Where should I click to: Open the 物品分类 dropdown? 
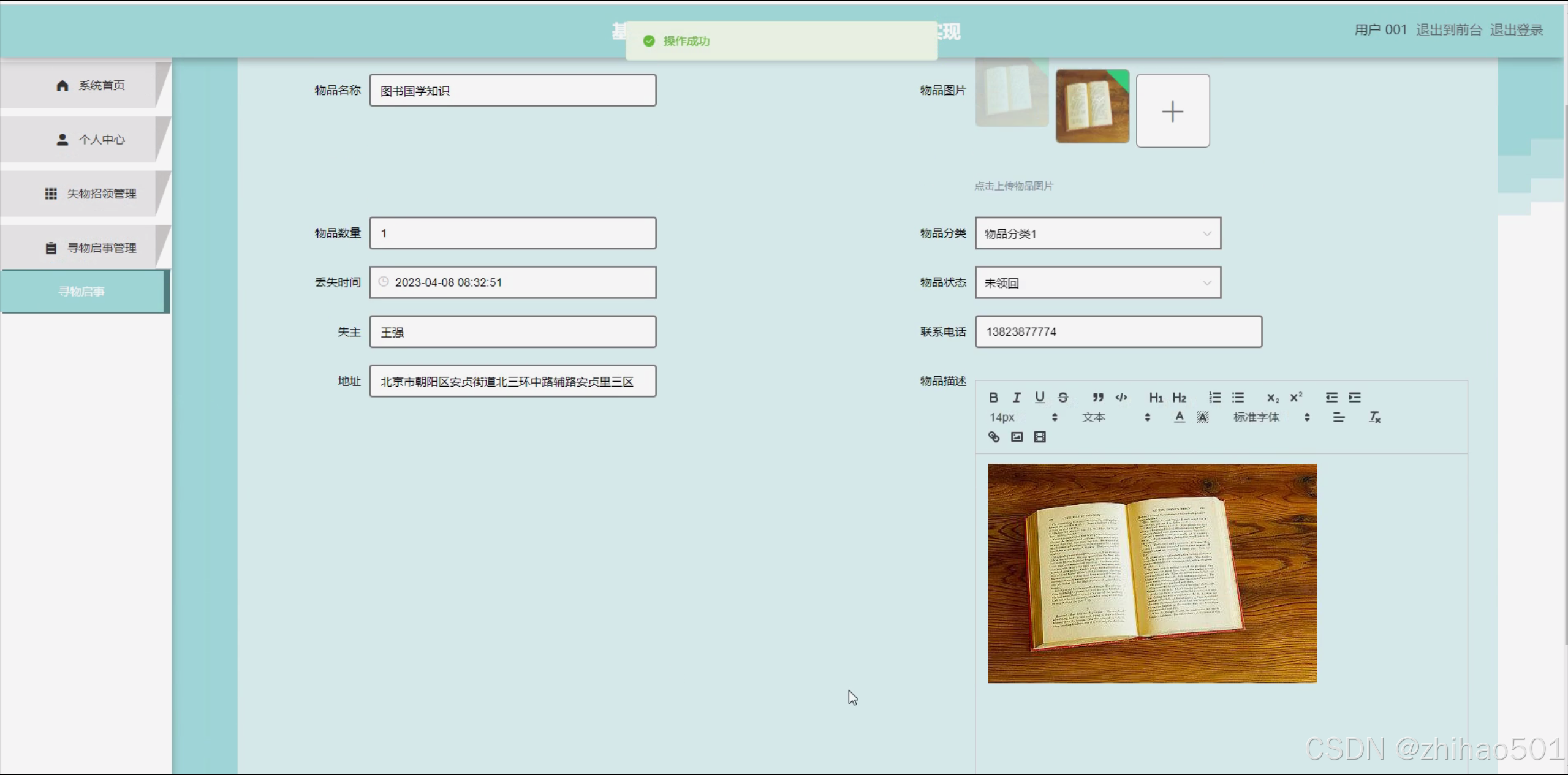1097,233
